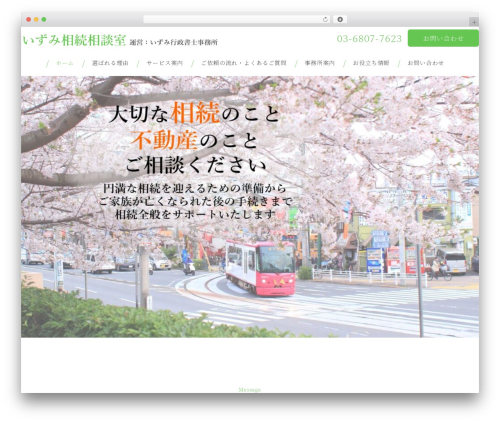Click the browser reload icon

(x=325, y=20)
